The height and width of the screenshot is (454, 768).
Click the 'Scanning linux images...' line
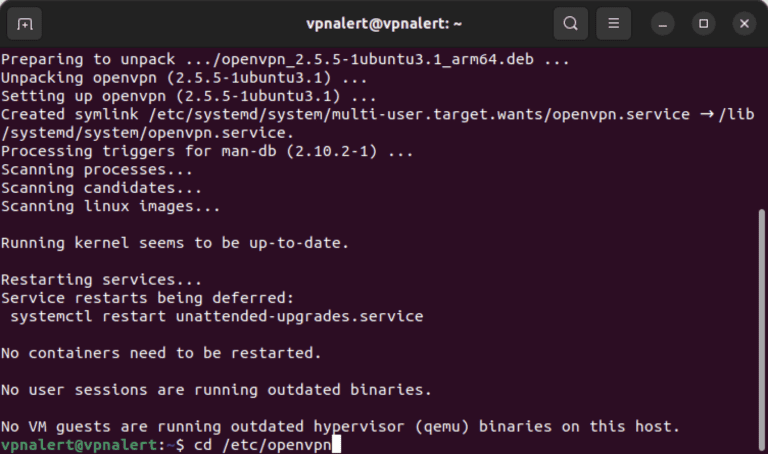(x=111, y=207)
